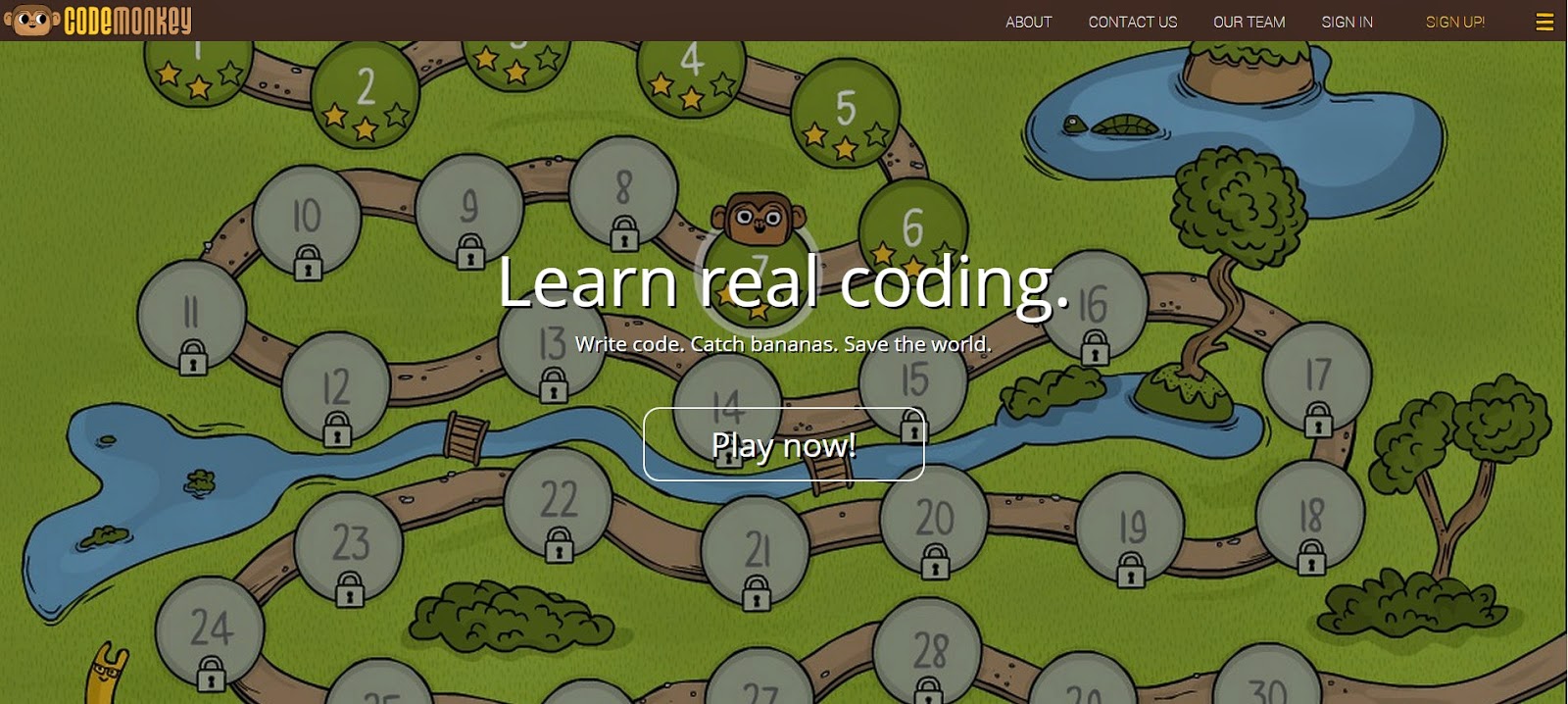Select locked level 23

(x=349, y=548)
